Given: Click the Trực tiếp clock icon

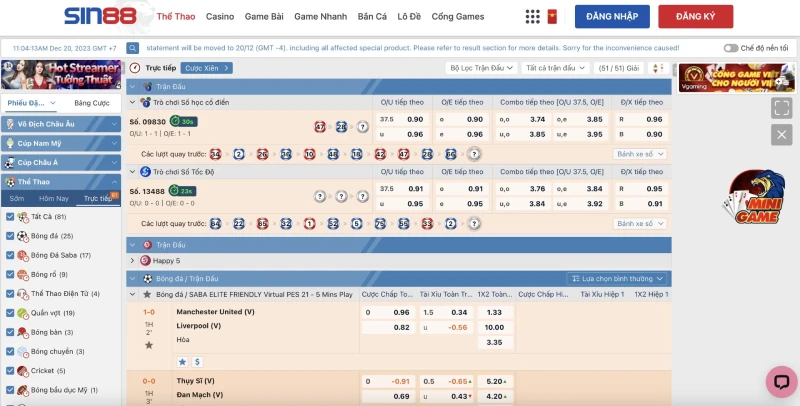Looking at the screenshot, I should [x=135, y=68].
